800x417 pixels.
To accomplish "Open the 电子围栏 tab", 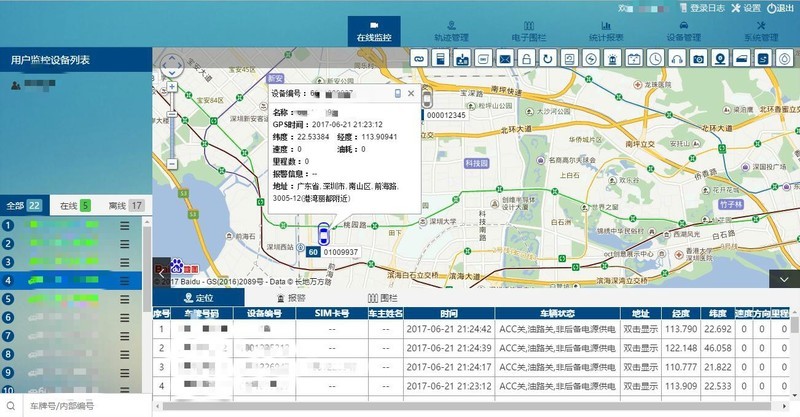I will coord(529,31).
